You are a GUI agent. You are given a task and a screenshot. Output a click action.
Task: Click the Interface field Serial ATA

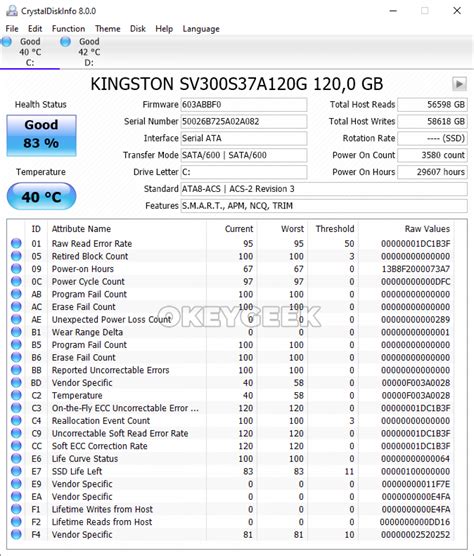244,138
